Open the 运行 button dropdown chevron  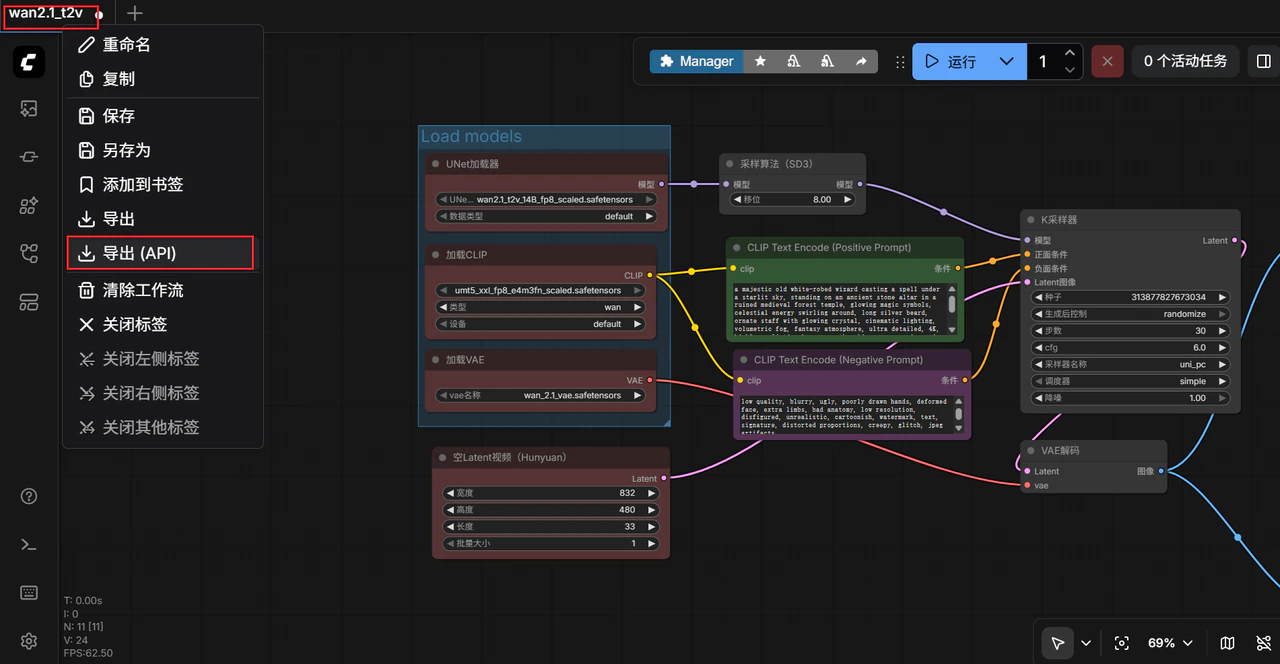pos(1007,61)
